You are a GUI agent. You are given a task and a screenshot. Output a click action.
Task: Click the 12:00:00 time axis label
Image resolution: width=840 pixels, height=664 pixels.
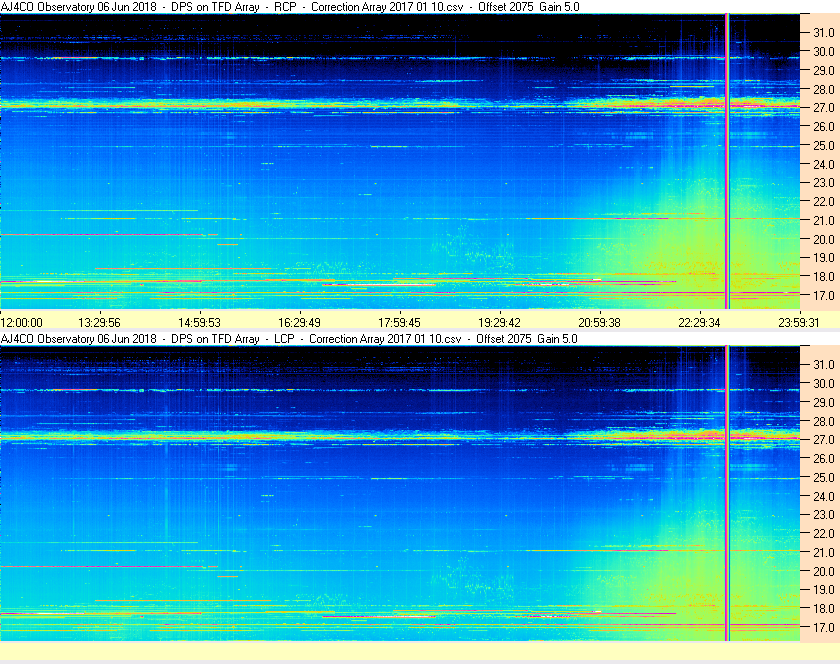tap(21, 323)
